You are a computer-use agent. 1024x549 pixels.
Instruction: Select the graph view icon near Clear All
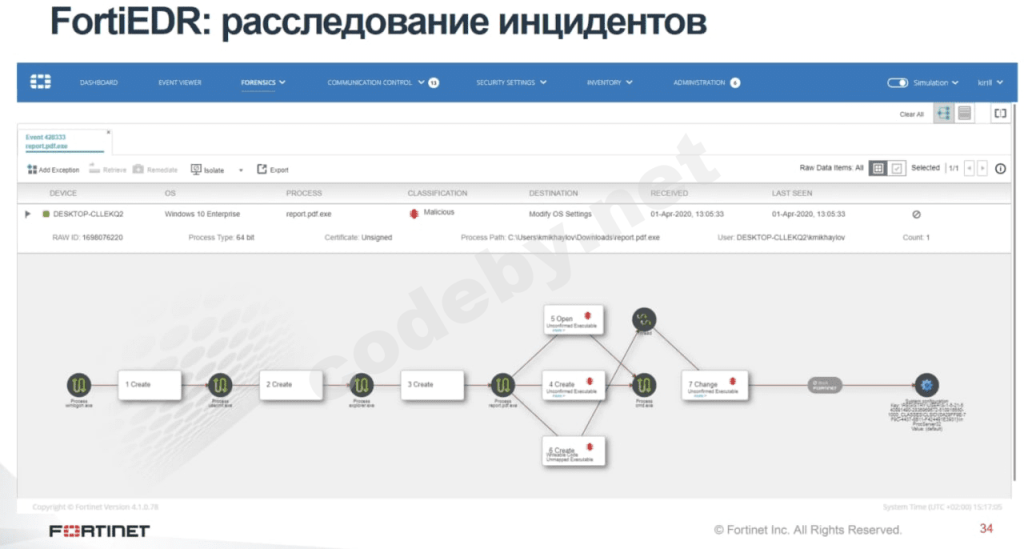tap(944, 114)
